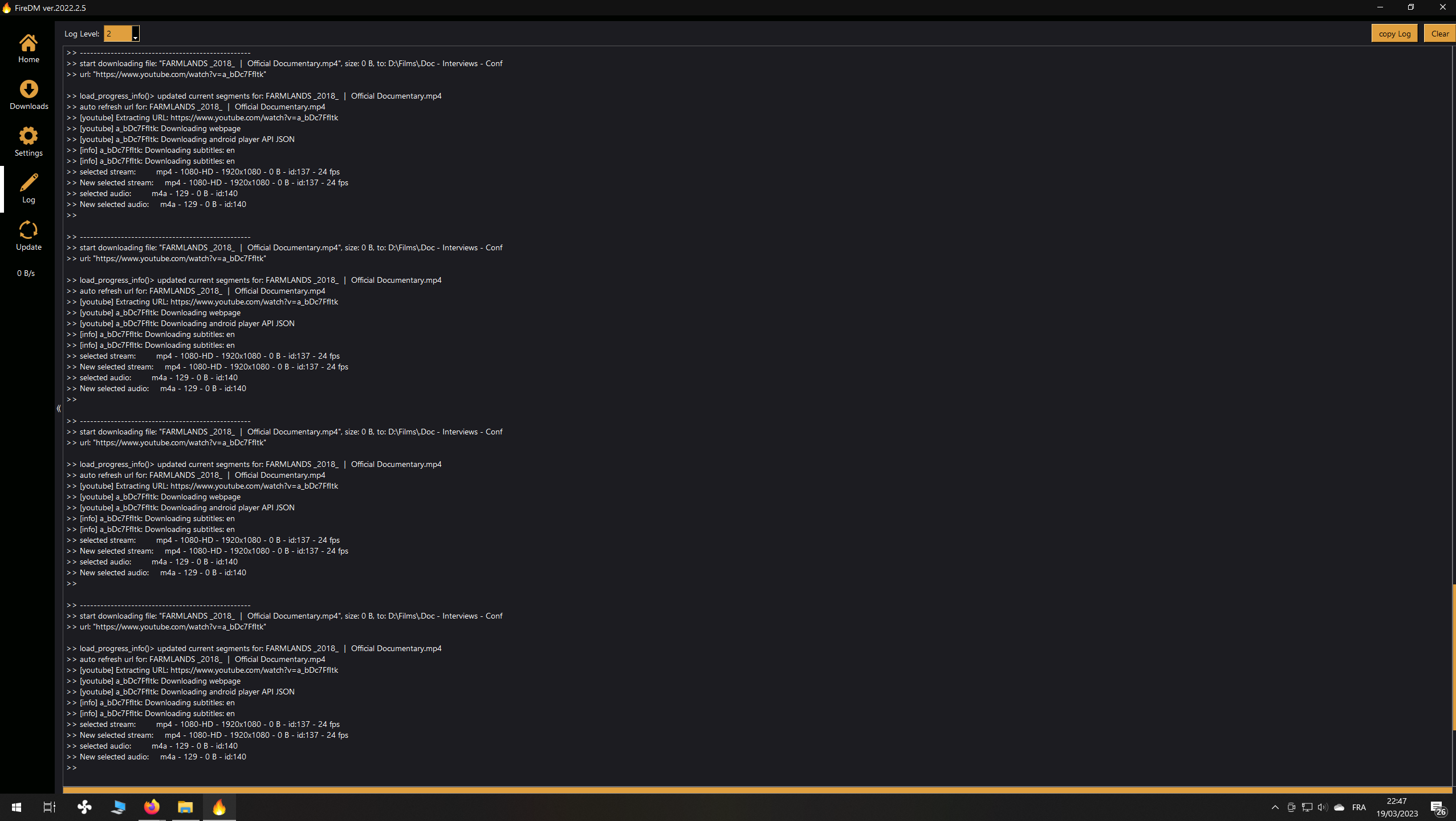The height and width of the screenshot is (821, 1456).
Task: Open Firefox from the taskbar
Action: pos(152,807)
